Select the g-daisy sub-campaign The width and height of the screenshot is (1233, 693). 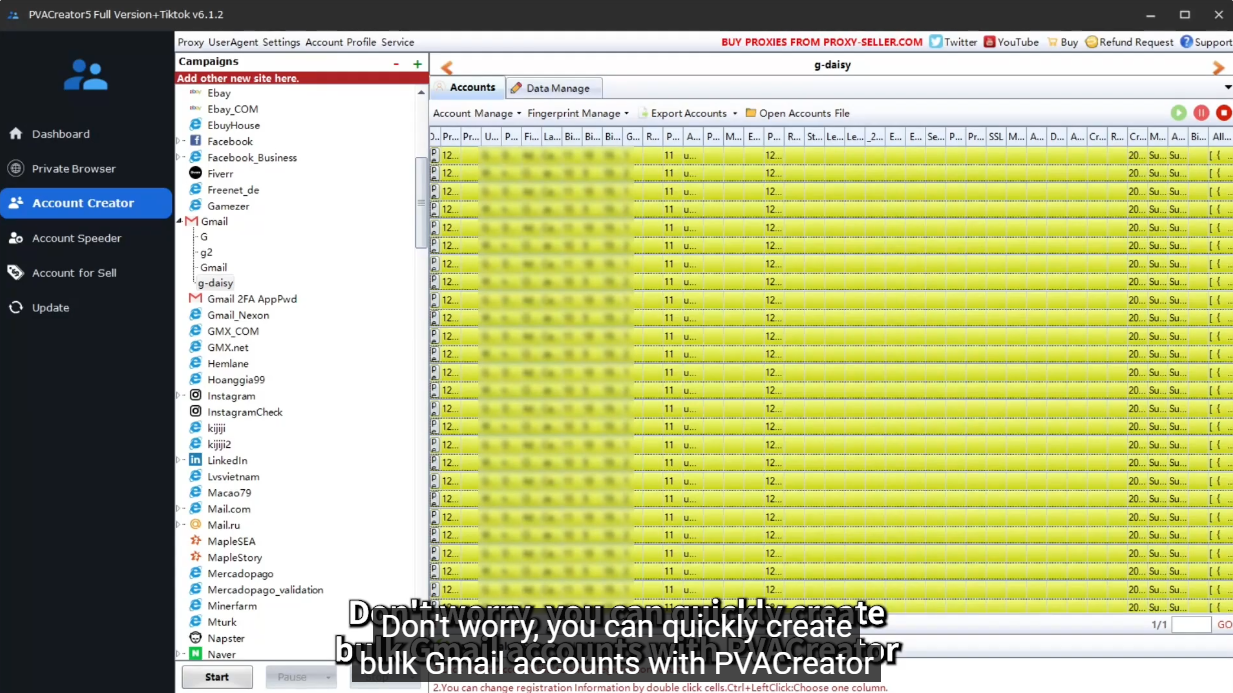click(x=215, y=283)
